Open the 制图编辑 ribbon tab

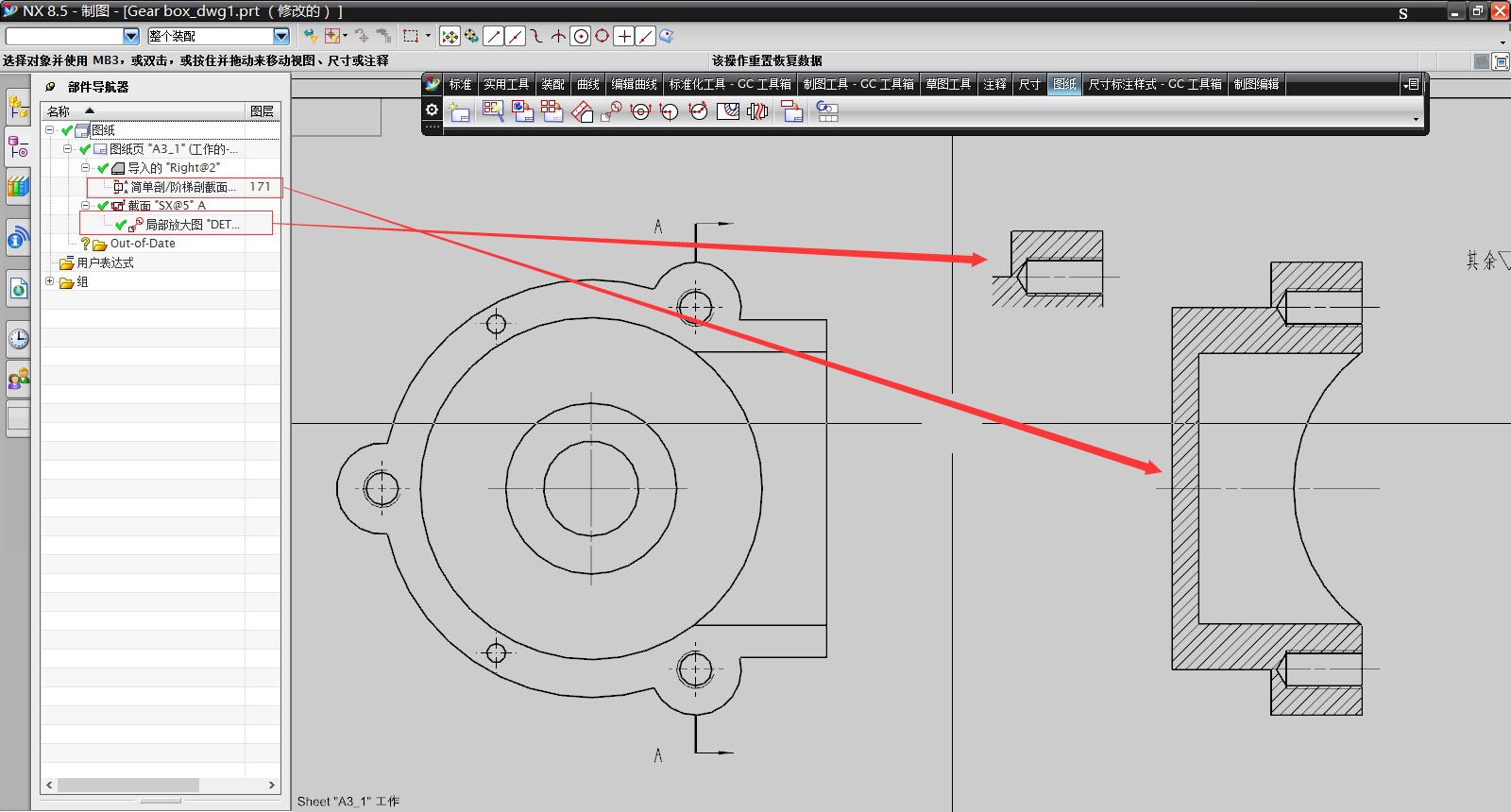[x=1256, y=84]
